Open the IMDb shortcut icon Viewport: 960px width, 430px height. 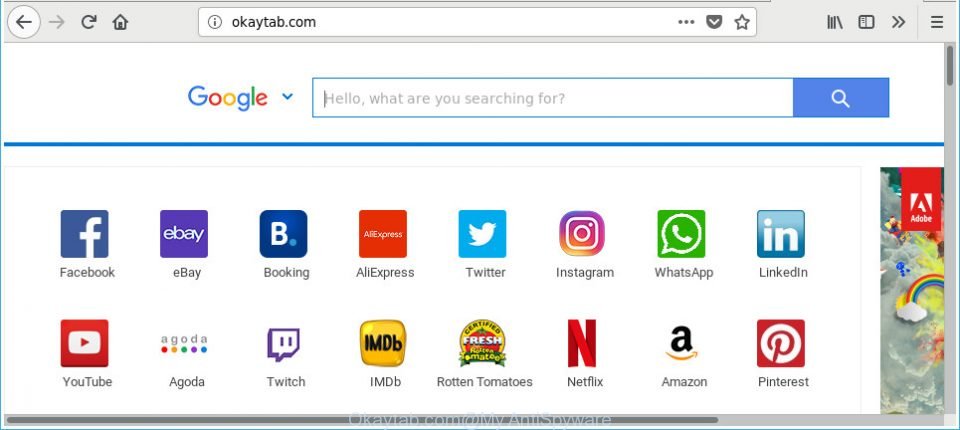[383, 343]
